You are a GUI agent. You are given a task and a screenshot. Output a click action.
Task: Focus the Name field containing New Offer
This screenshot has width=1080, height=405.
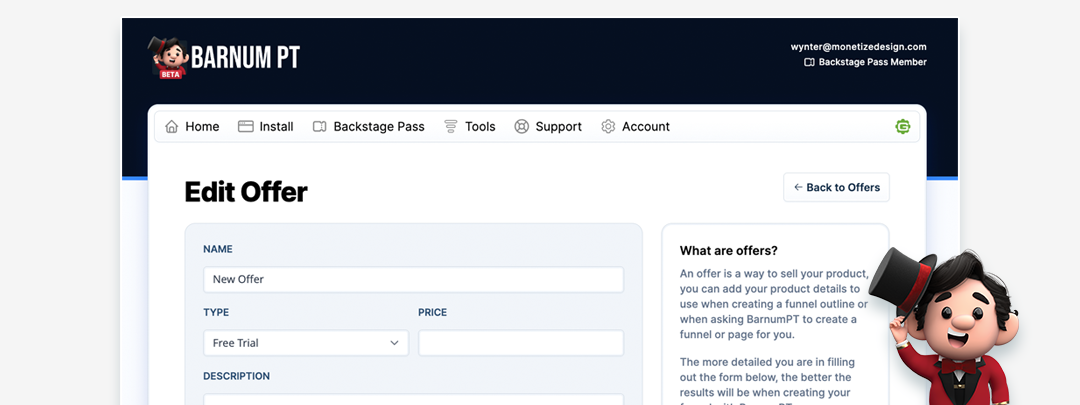point(413,280)
